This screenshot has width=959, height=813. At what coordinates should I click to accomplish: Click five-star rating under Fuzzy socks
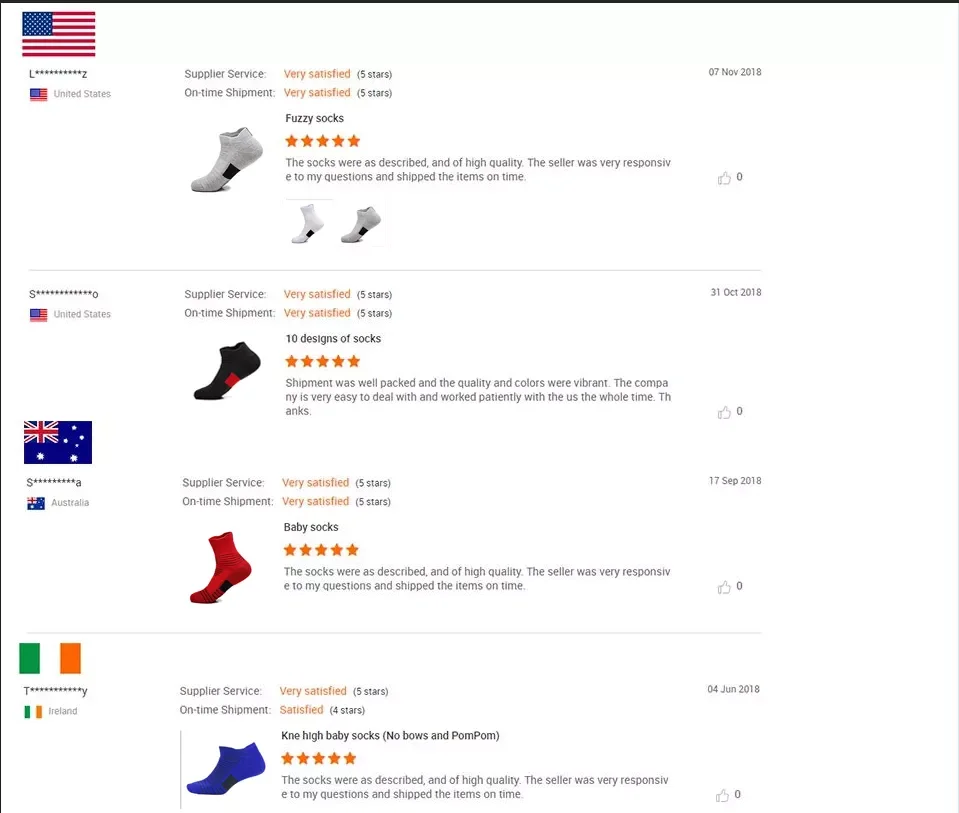point(322,141)
